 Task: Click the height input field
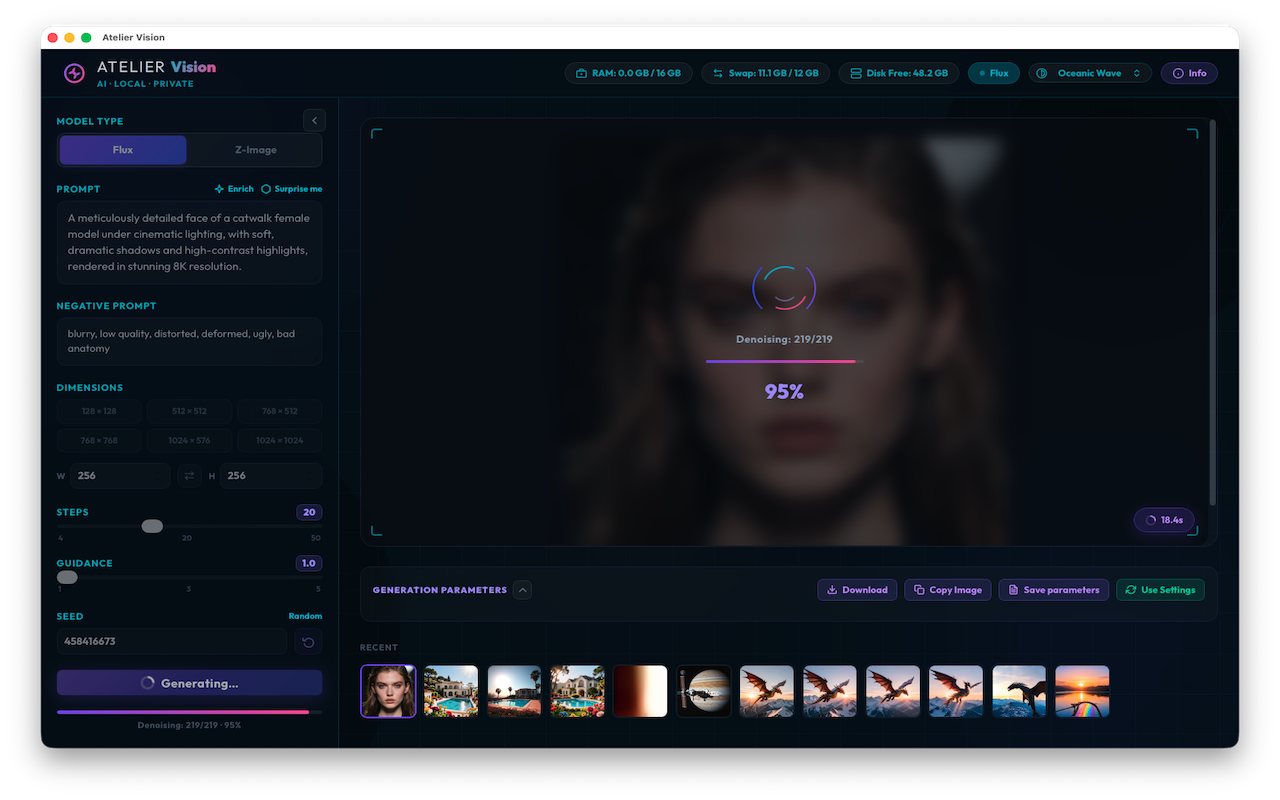[271, 476]
